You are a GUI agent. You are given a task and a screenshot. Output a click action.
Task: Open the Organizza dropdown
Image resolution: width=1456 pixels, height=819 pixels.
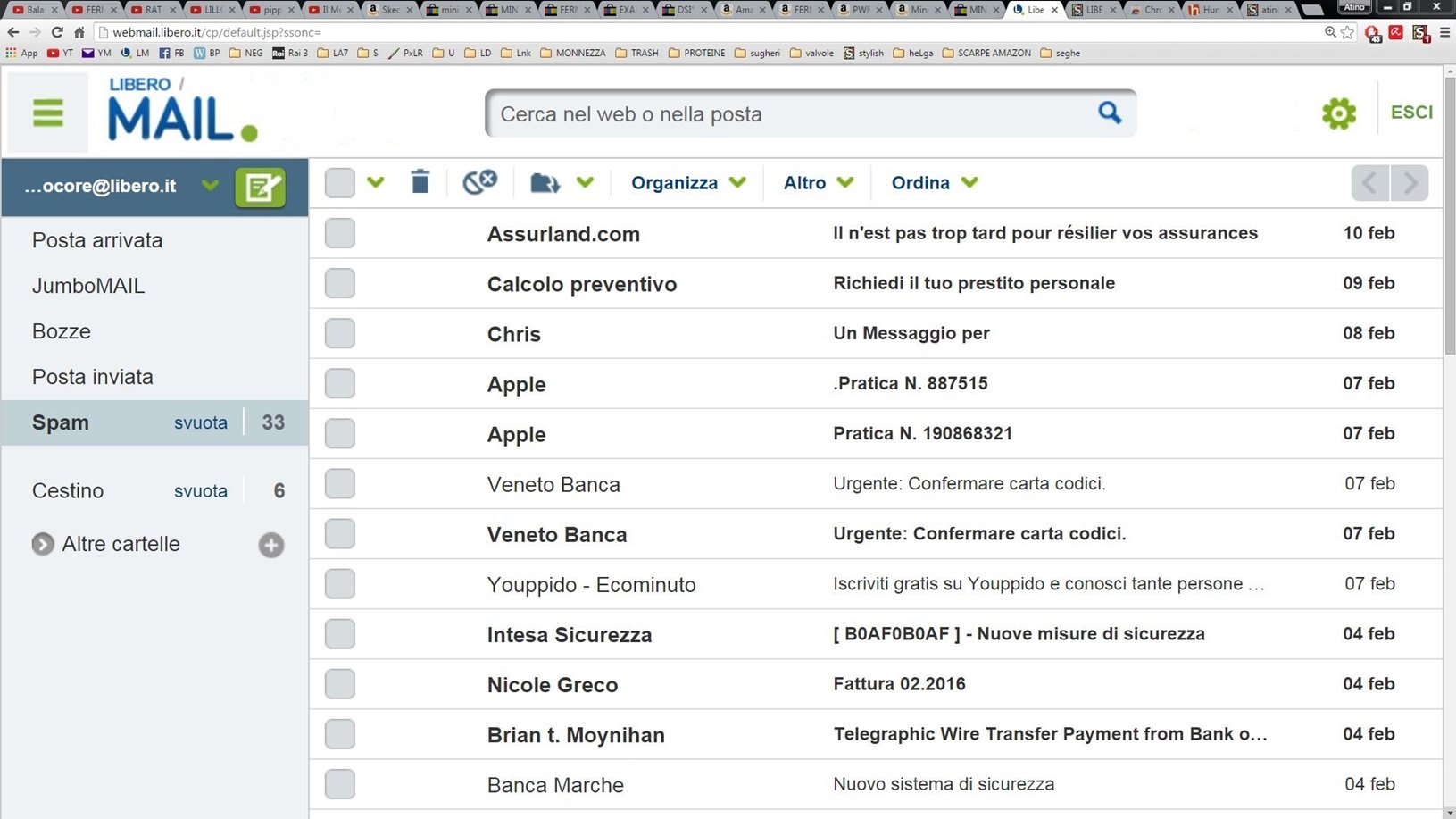(688, 182)
